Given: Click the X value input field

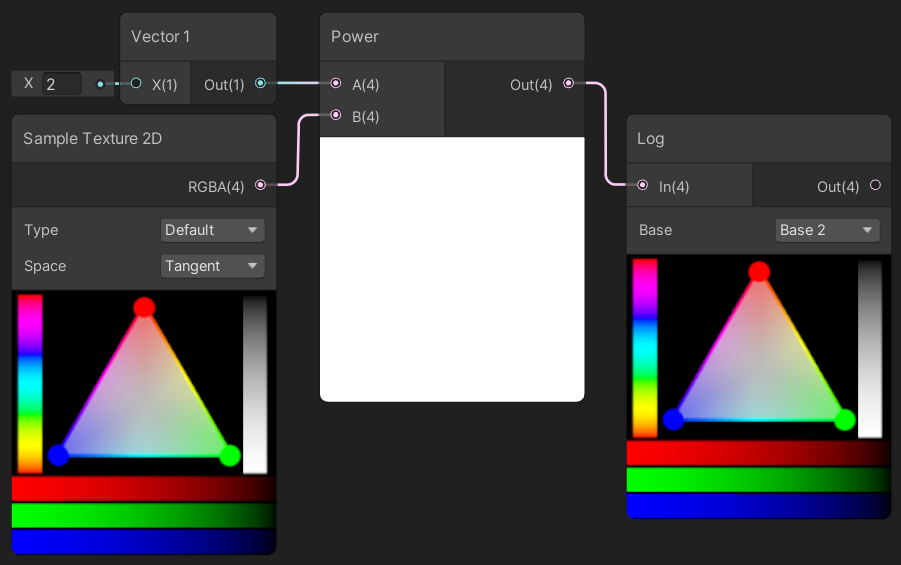Looking at the screenshot, I should tap(62, 84).
